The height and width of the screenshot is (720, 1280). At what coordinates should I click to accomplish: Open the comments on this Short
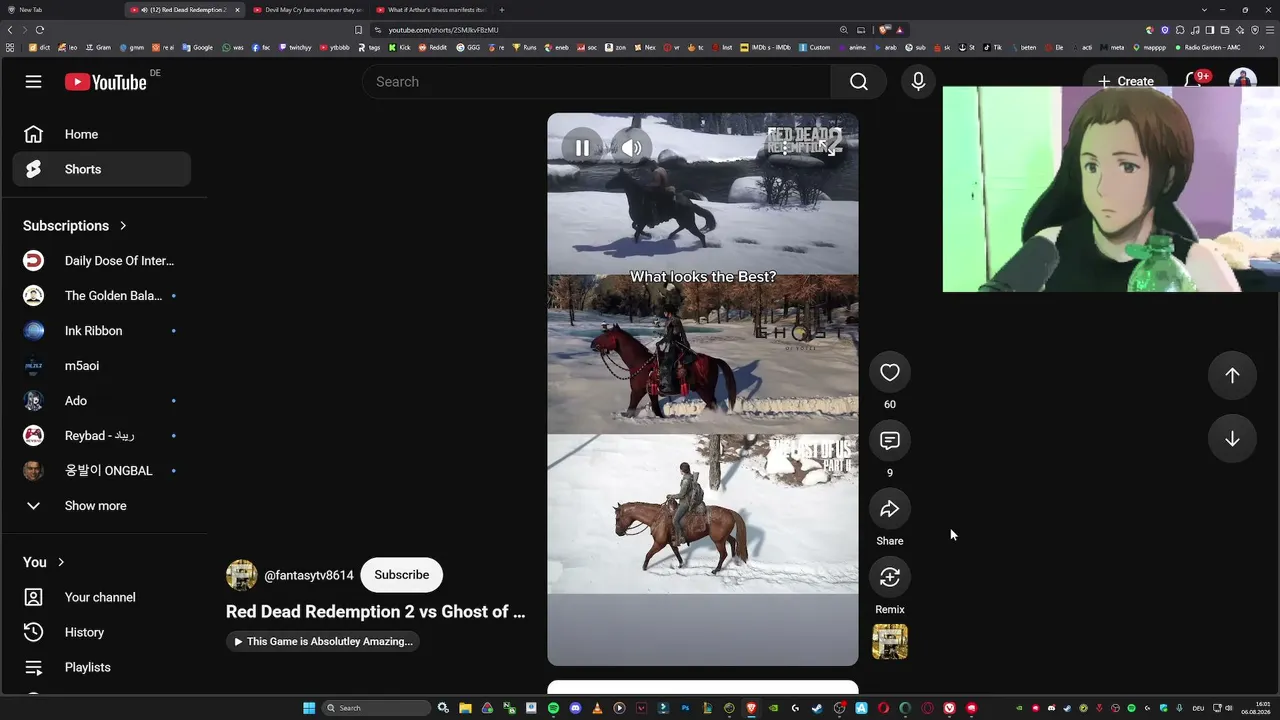890,441
